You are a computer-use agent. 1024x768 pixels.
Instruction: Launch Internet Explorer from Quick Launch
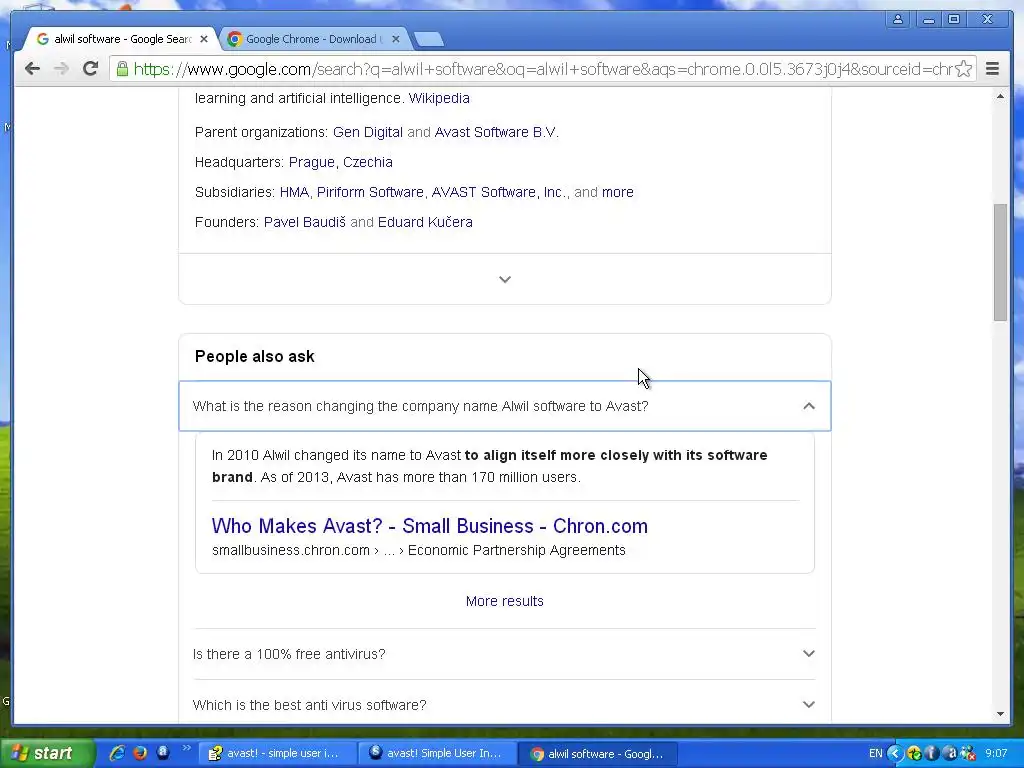tap(118, 753)
